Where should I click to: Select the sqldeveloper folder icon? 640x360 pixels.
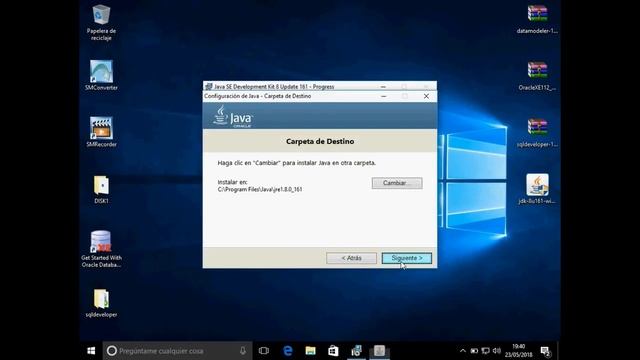tap(101, 303)
